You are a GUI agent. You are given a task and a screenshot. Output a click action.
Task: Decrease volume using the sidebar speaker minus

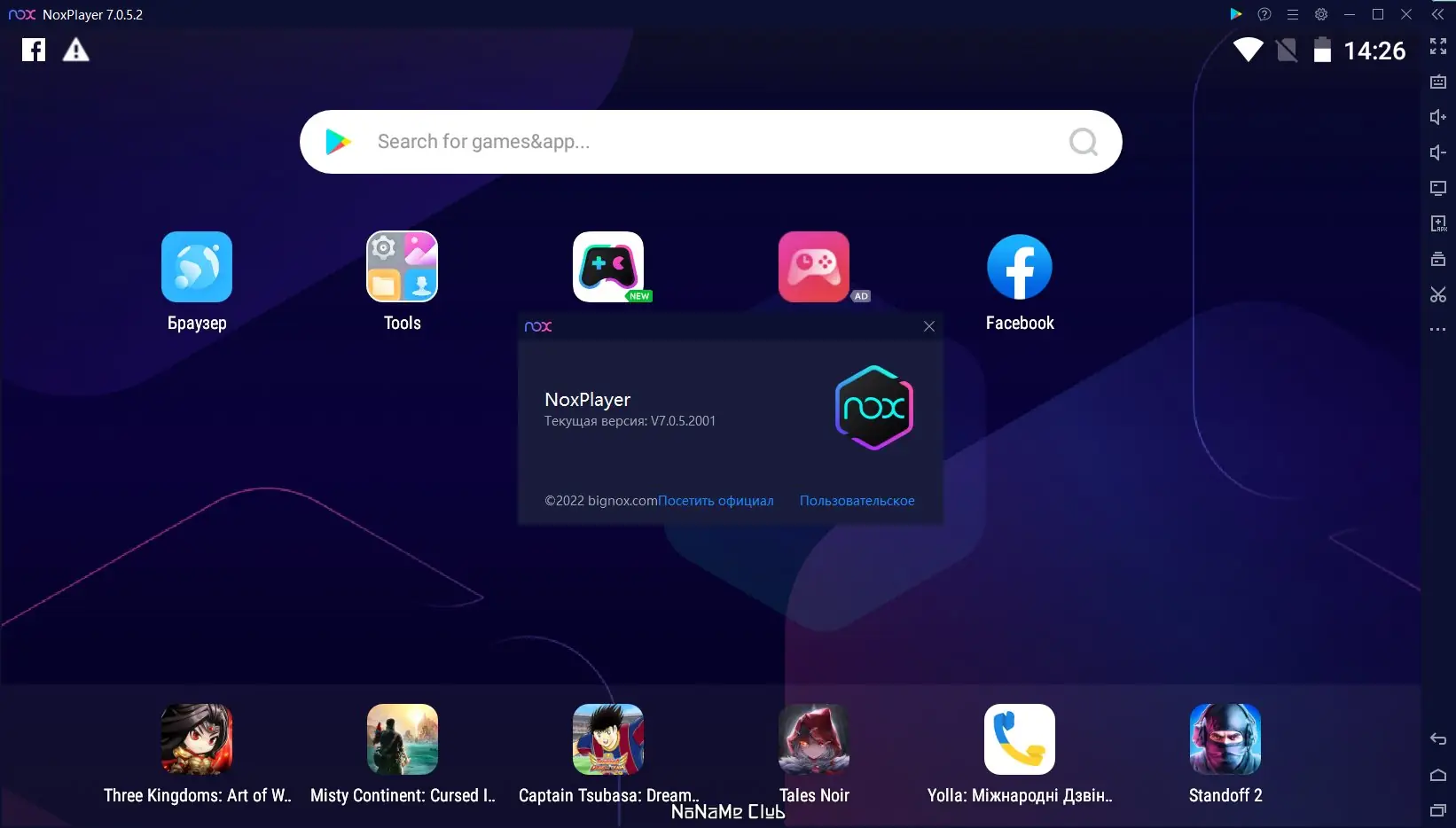click(1438, 152)
